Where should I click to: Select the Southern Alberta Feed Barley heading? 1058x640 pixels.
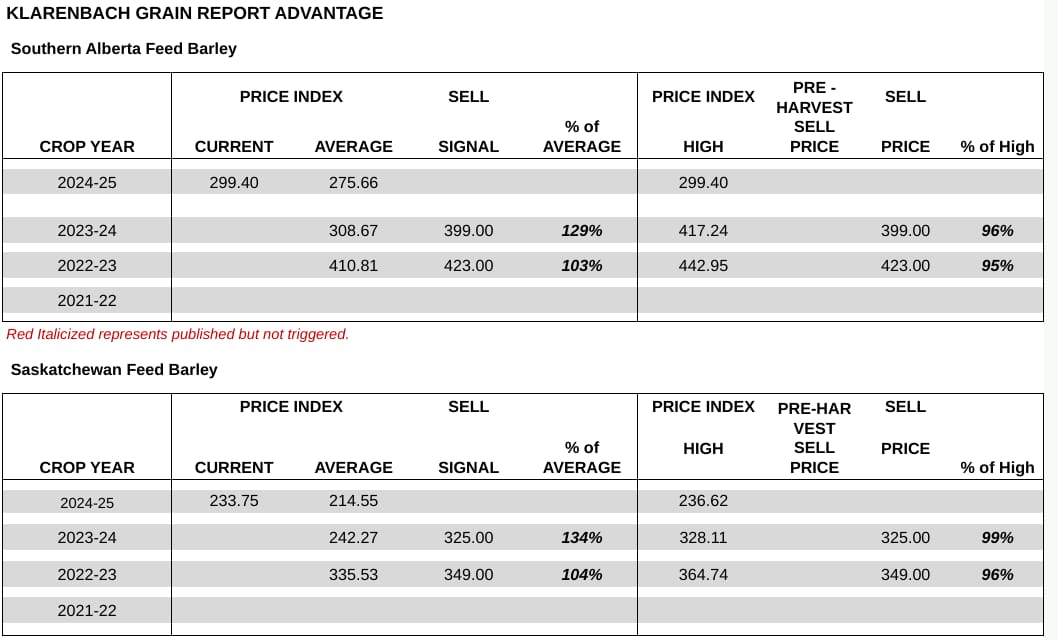coord(124,48)
